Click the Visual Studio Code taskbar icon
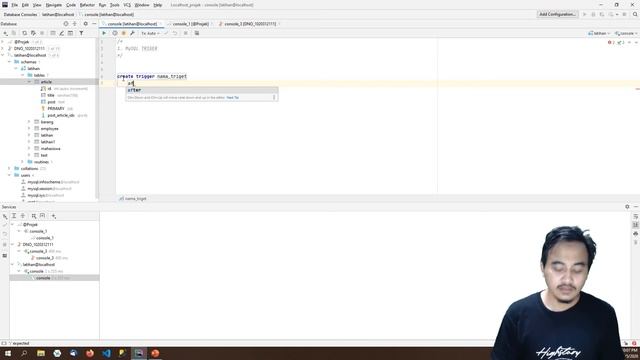This screenshot has width=640, height=360. [106, 353]
